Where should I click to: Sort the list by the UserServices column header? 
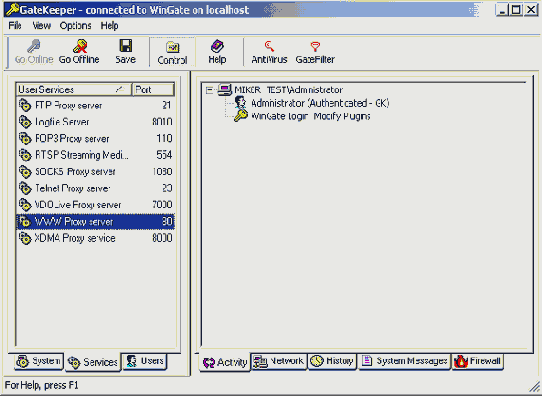tap(74, 89)
